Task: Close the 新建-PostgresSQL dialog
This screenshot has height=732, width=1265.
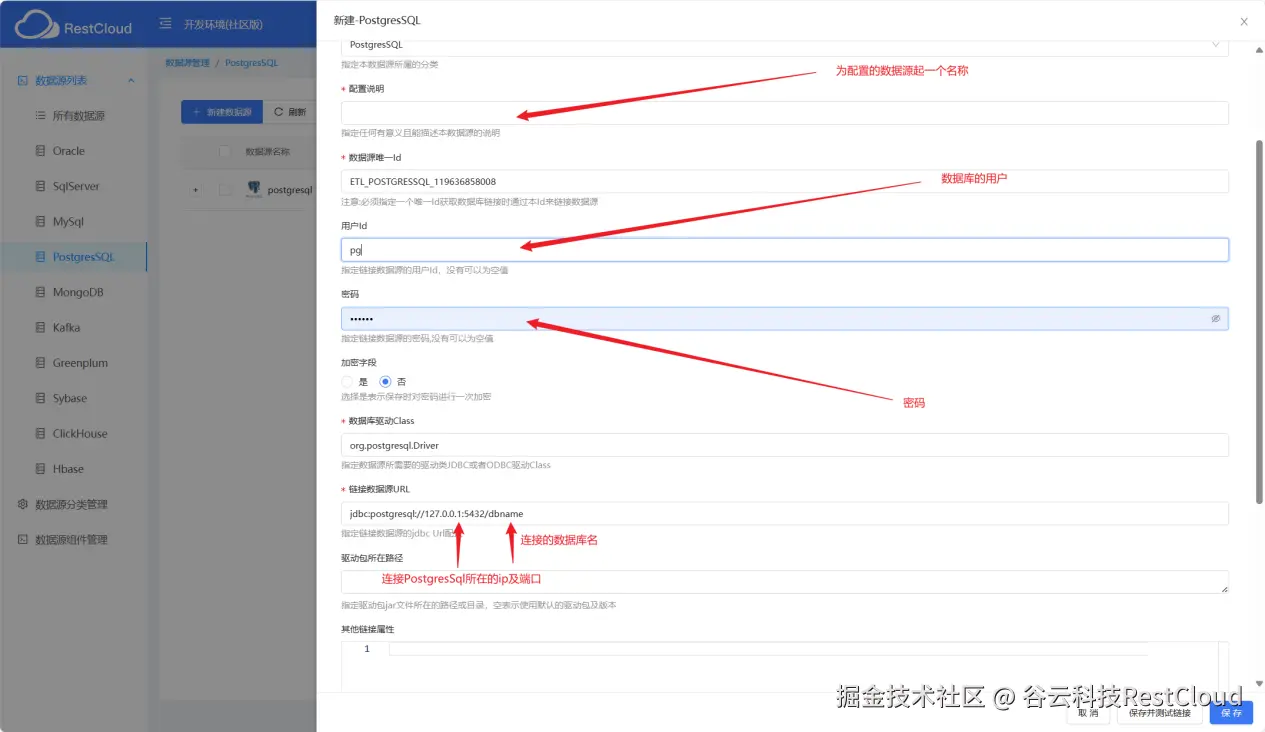Action: coord(1244,21)
